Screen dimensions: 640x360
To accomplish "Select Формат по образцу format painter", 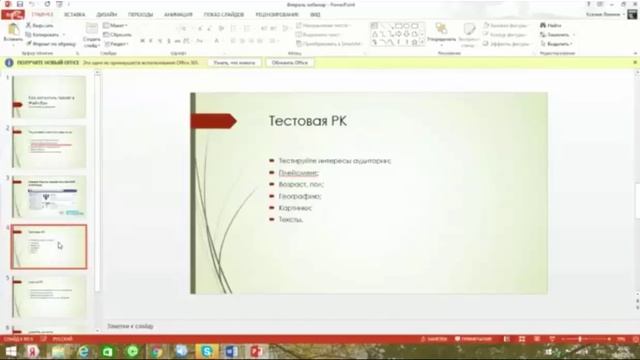I will point(51,44).
